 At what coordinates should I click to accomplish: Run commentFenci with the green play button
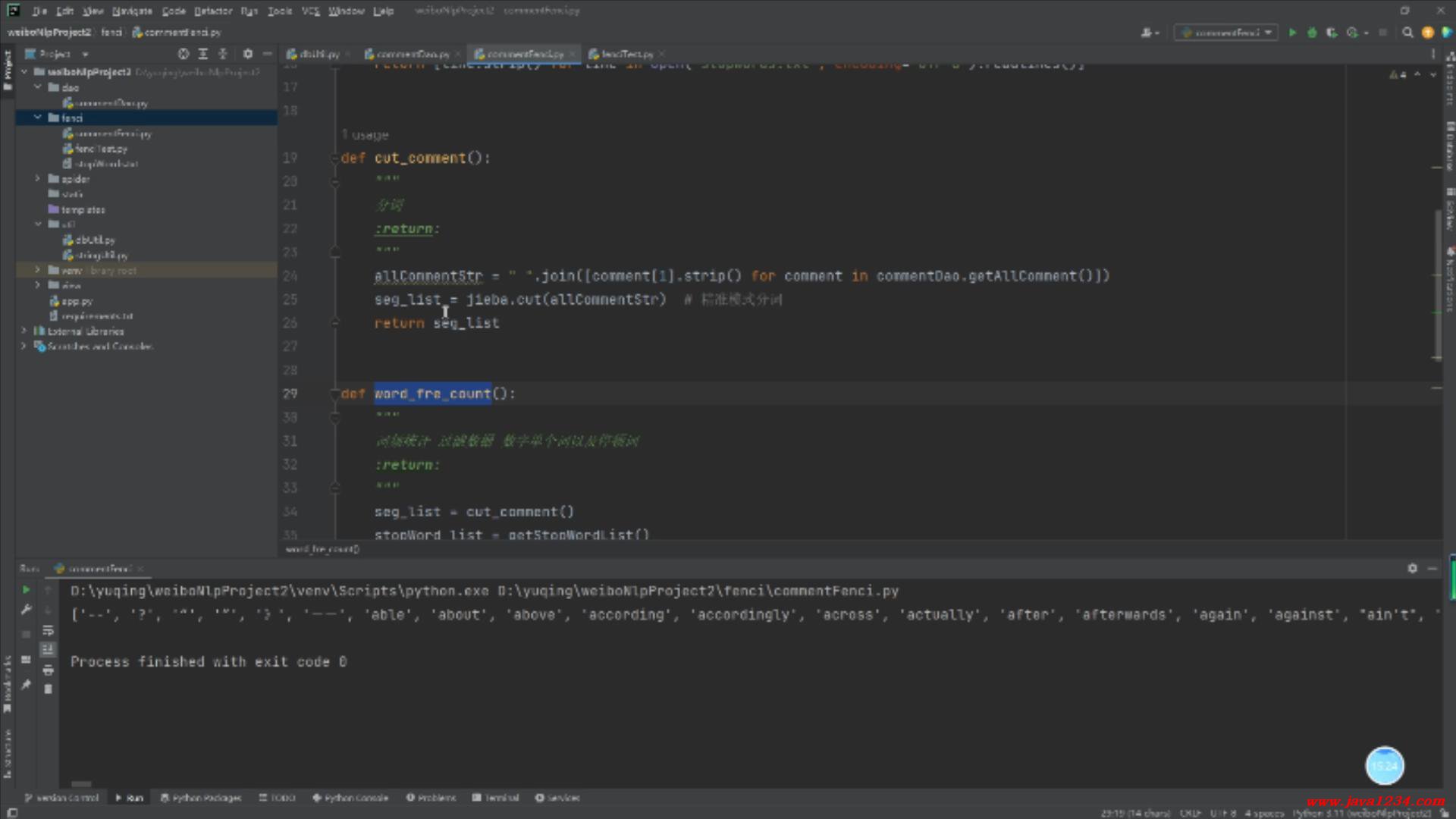tap(1292, 33)
